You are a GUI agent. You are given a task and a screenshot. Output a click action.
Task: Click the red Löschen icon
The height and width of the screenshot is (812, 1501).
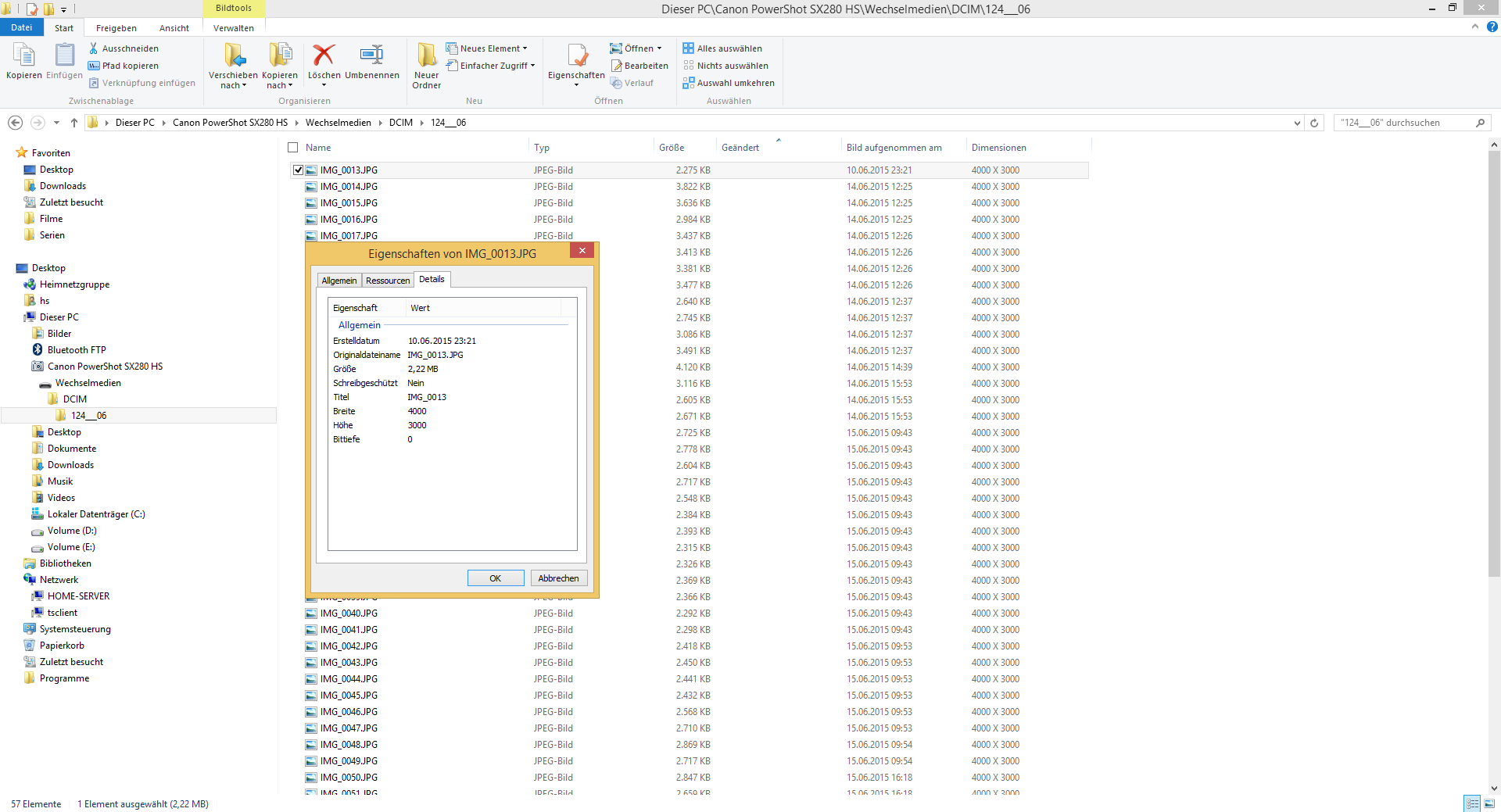pyautogui.click(x=324, y=55)
